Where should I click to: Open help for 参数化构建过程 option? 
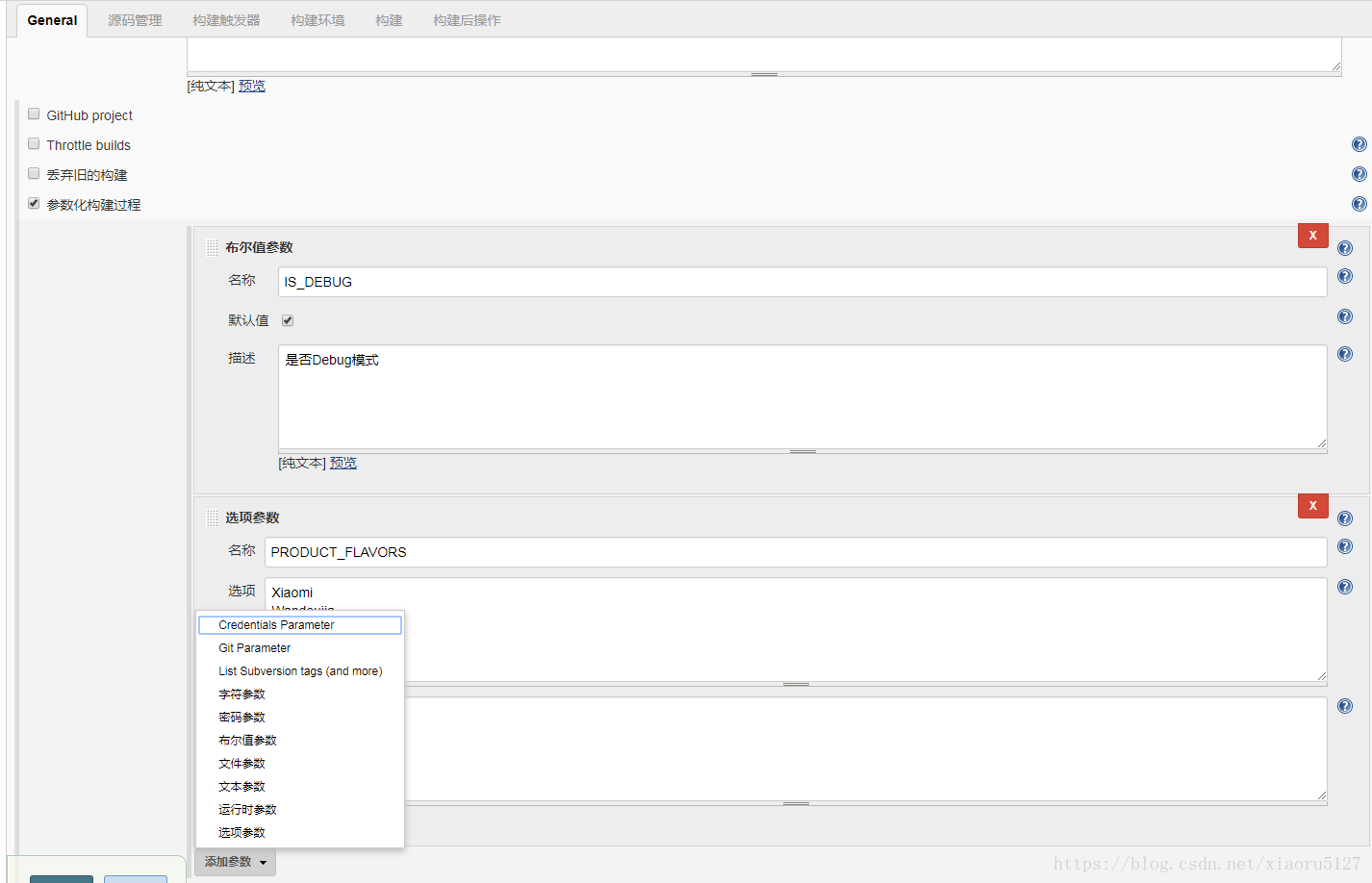pyautogui.click(x=1359, y=204)
